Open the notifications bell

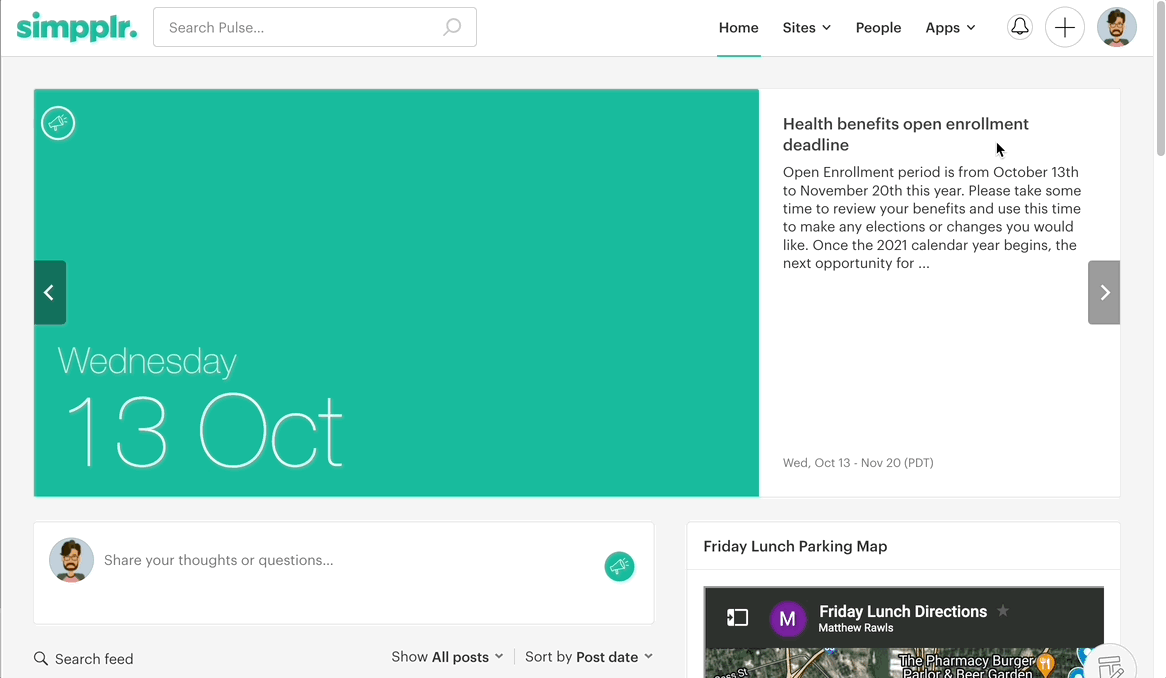[1019, 27]
